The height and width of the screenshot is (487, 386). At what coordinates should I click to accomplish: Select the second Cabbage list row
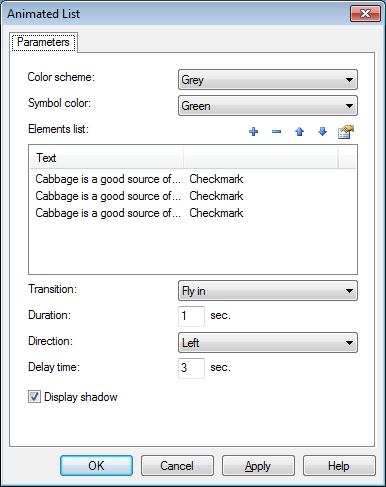pos(192,196)
